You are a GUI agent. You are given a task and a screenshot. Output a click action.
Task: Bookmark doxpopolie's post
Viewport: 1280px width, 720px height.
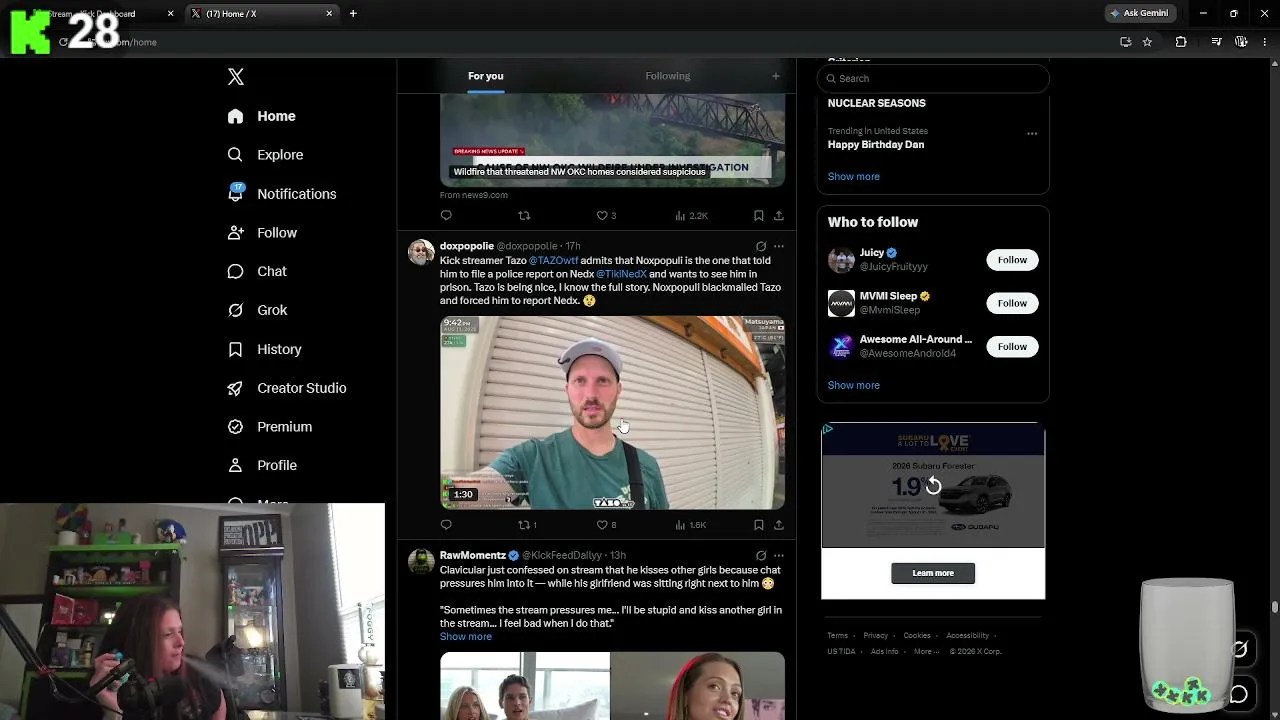[759, 524]
